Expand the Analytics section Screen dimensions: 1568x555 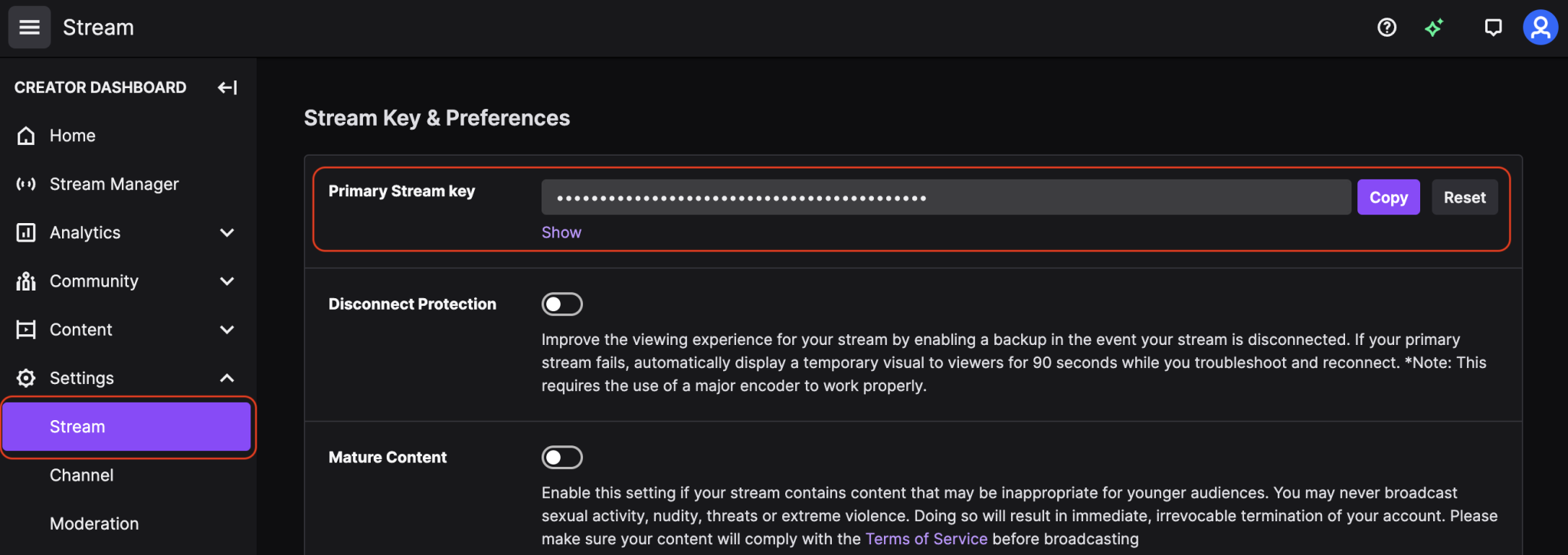point(227,232)
